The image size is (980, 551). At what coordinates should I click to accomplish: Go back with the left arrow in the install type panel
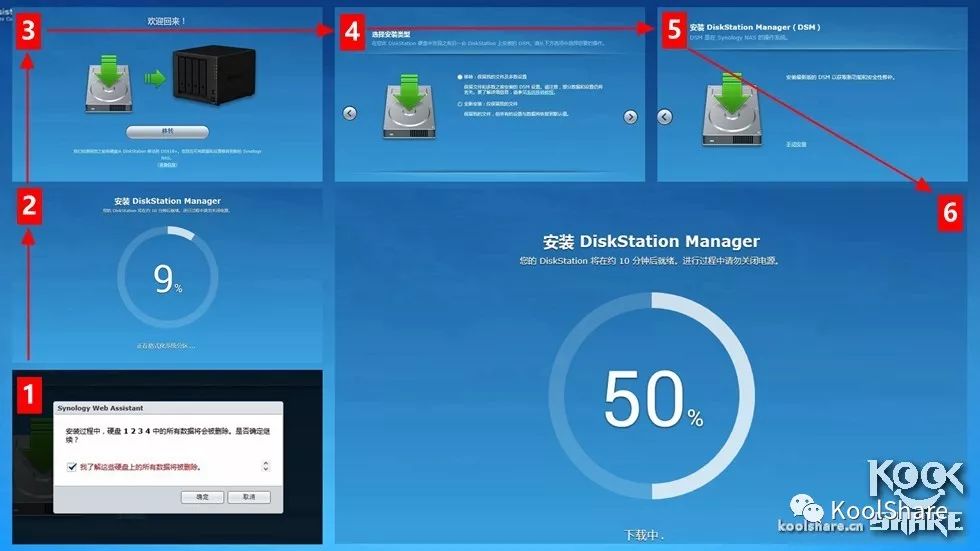(350, 113)
